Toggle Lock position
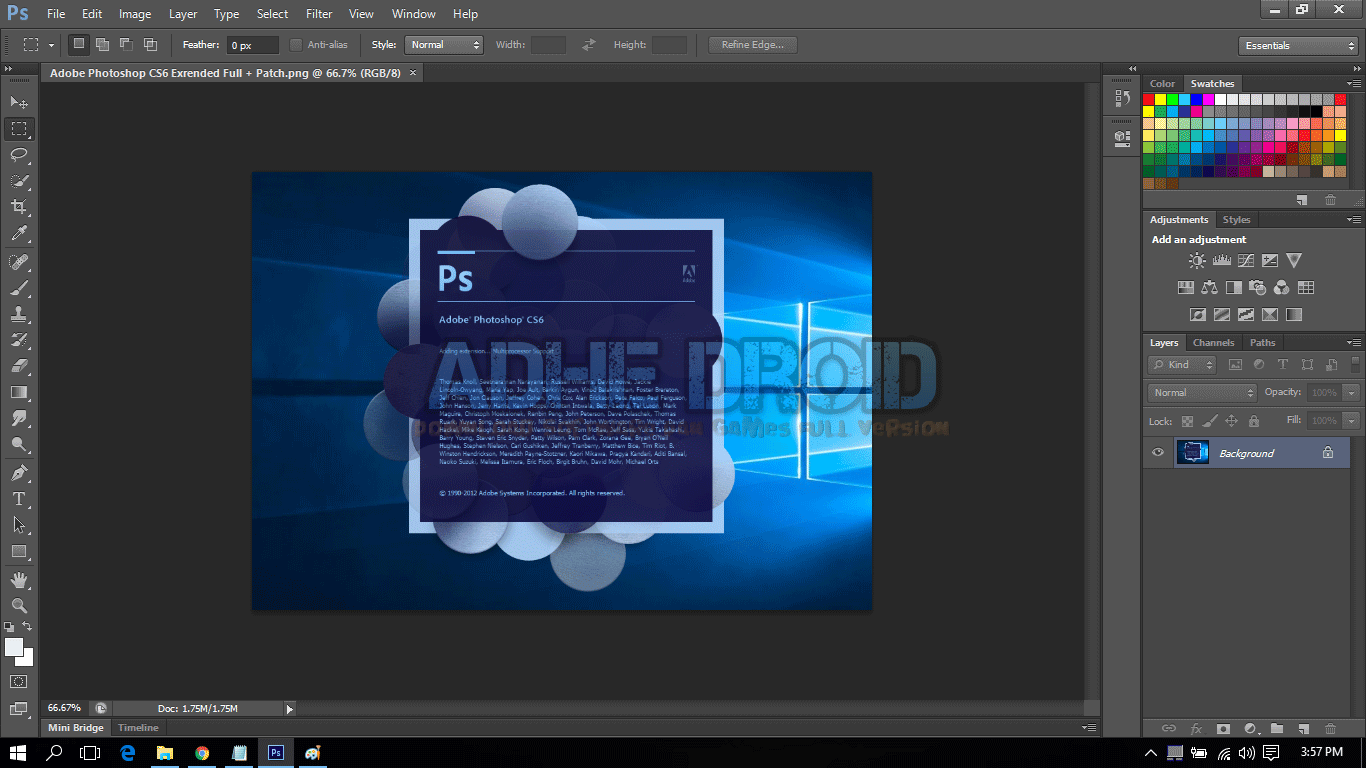The width and height of the screenshot is (1366, 768). [x=1231, y=421]
